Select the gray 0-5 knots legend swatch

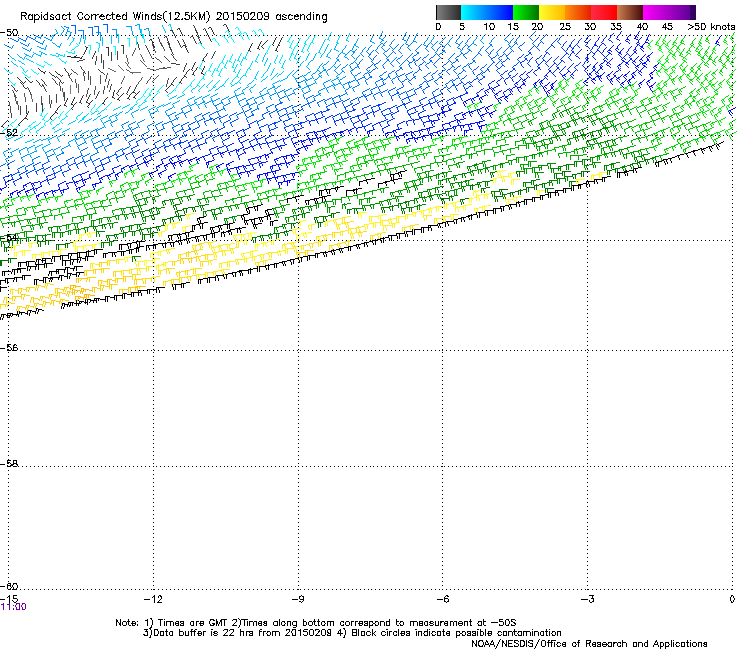click(448, 12)
